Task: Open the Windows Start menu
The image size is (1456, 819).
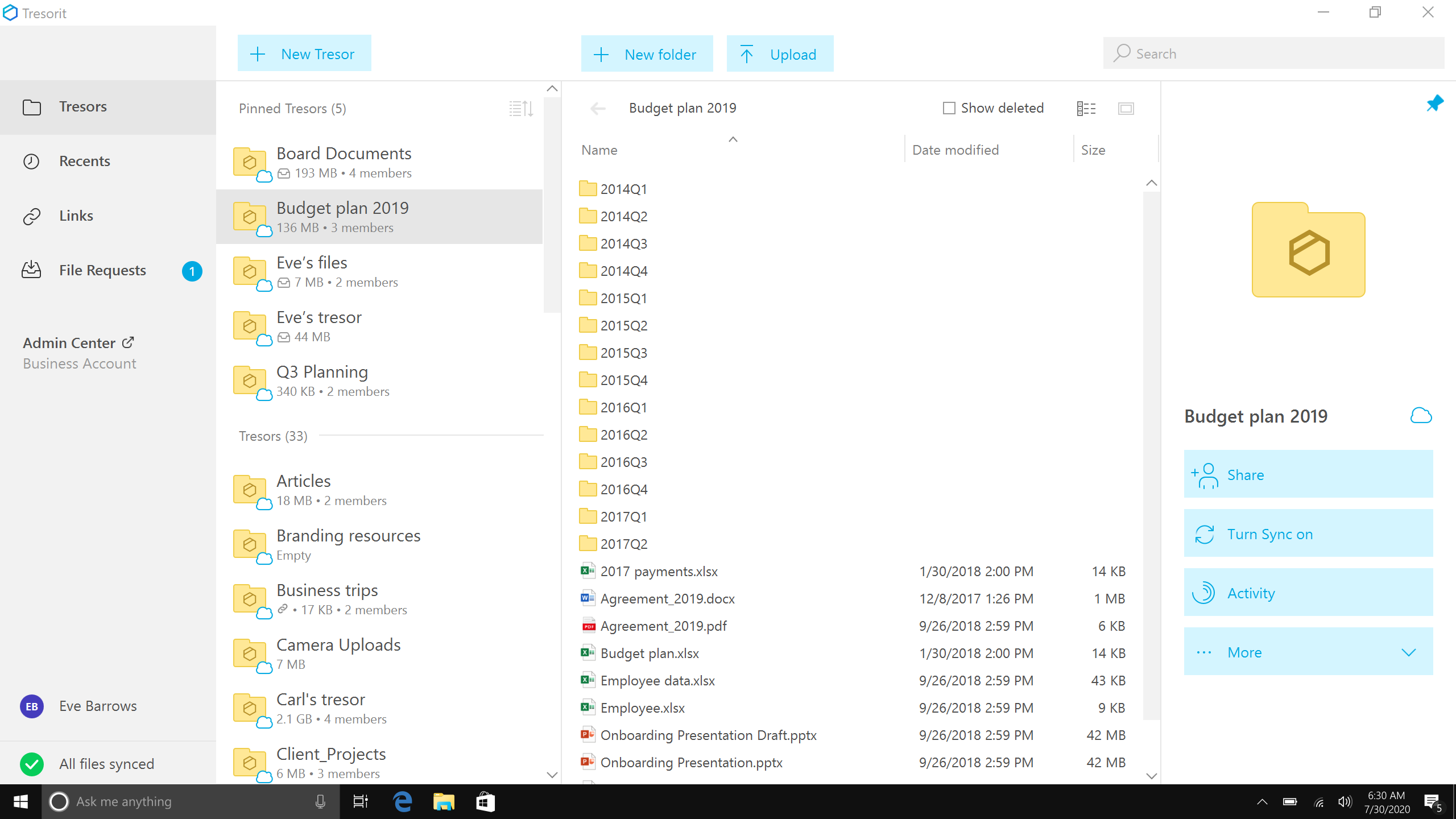Action: tap(20, 802)
